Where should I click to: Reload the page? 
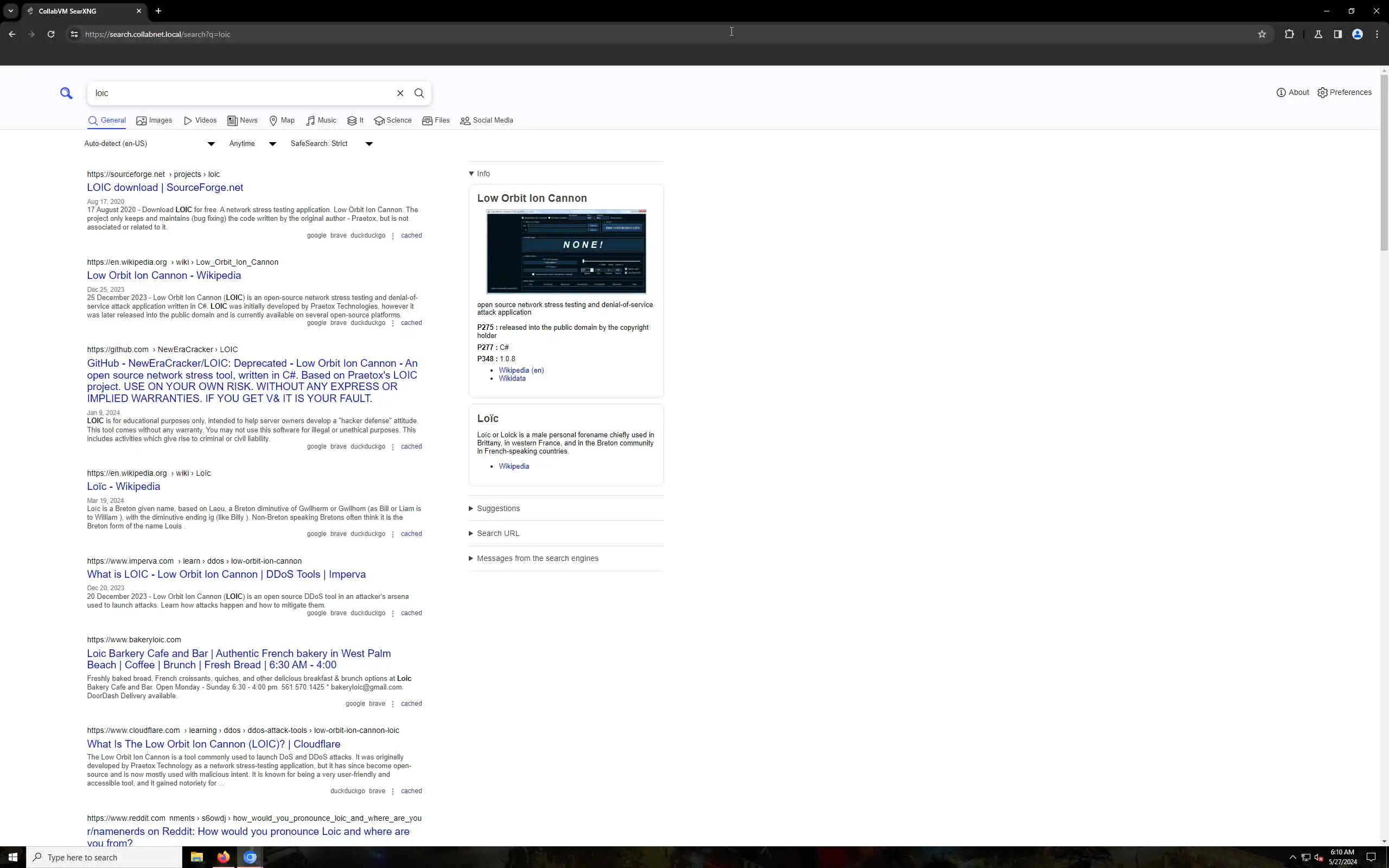tap(50, 34)
